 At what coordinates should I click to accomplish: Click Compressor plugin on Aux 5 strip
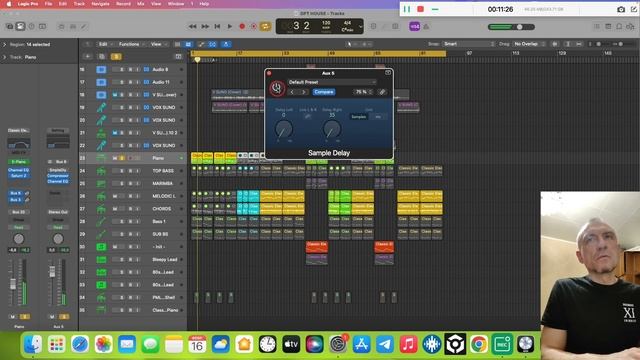point(58,176)
